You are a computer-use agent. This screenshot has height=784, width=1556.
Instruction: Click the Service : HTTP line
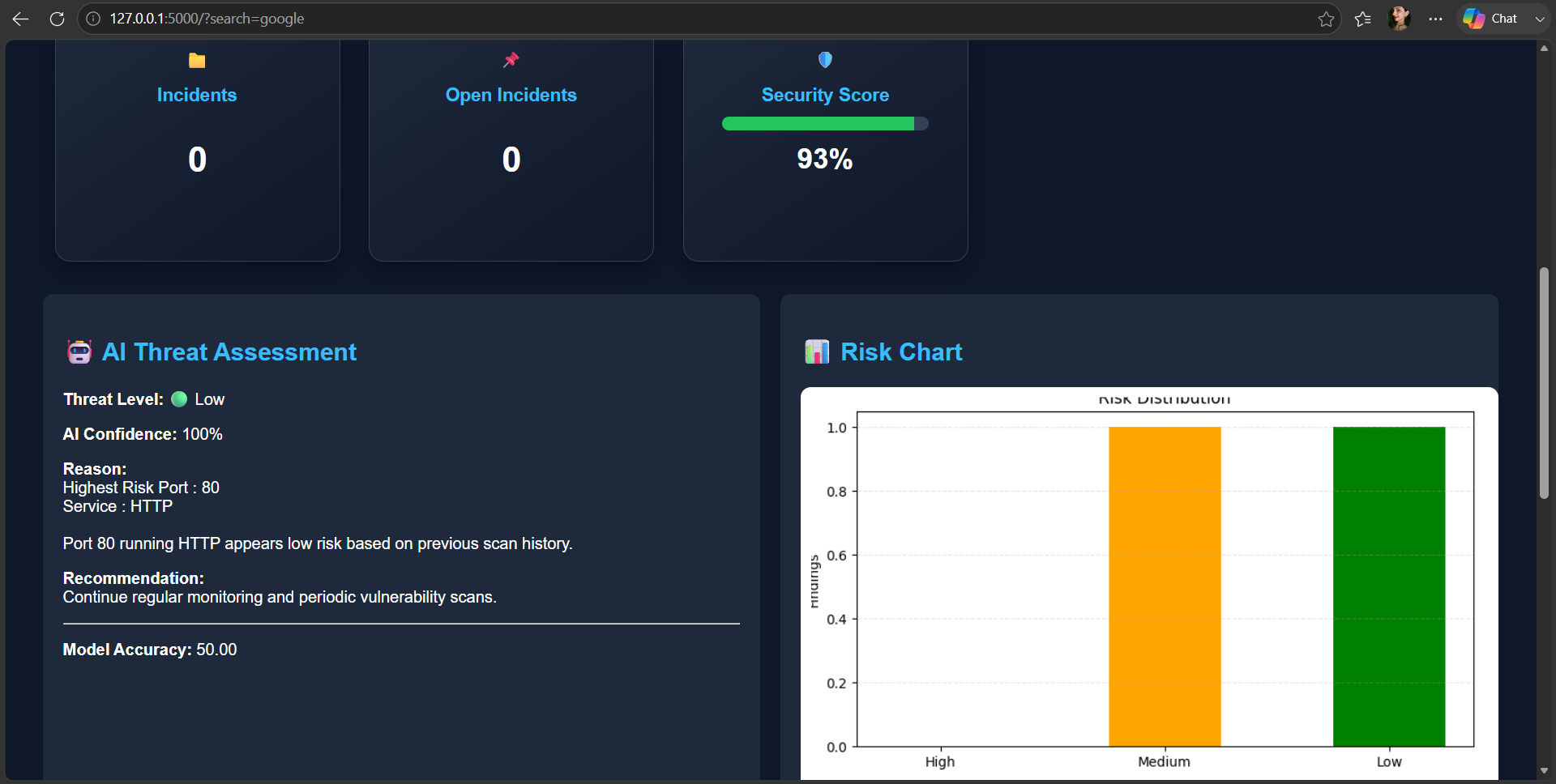pos(118,506)
